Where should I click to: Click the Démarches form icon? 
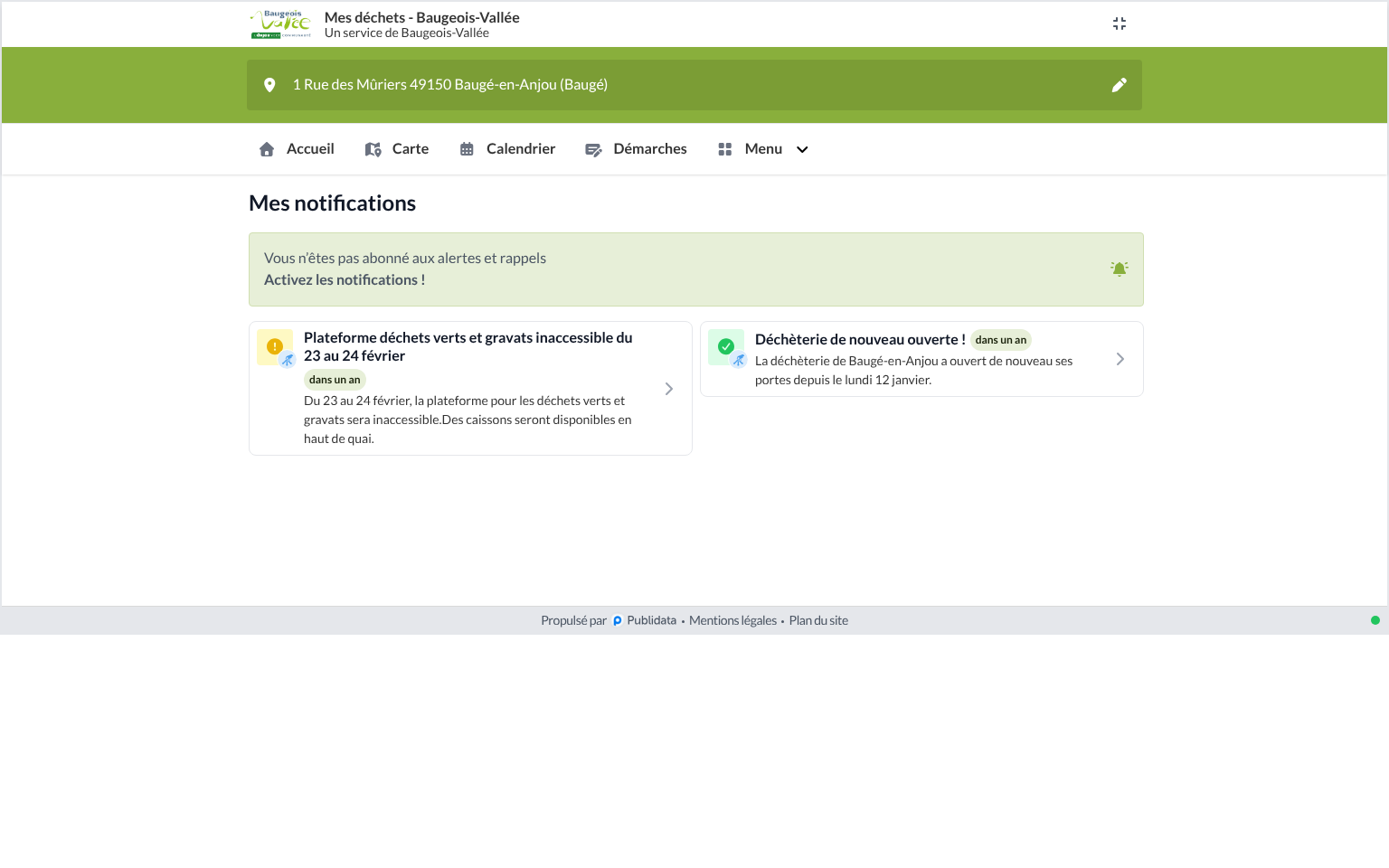[x=593, y=149]
